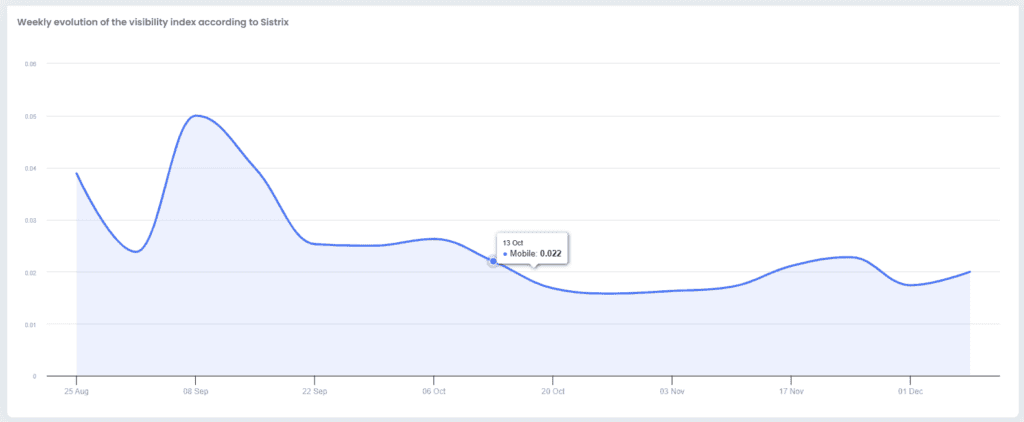Click the 01 Dec date label

(910, 392)
